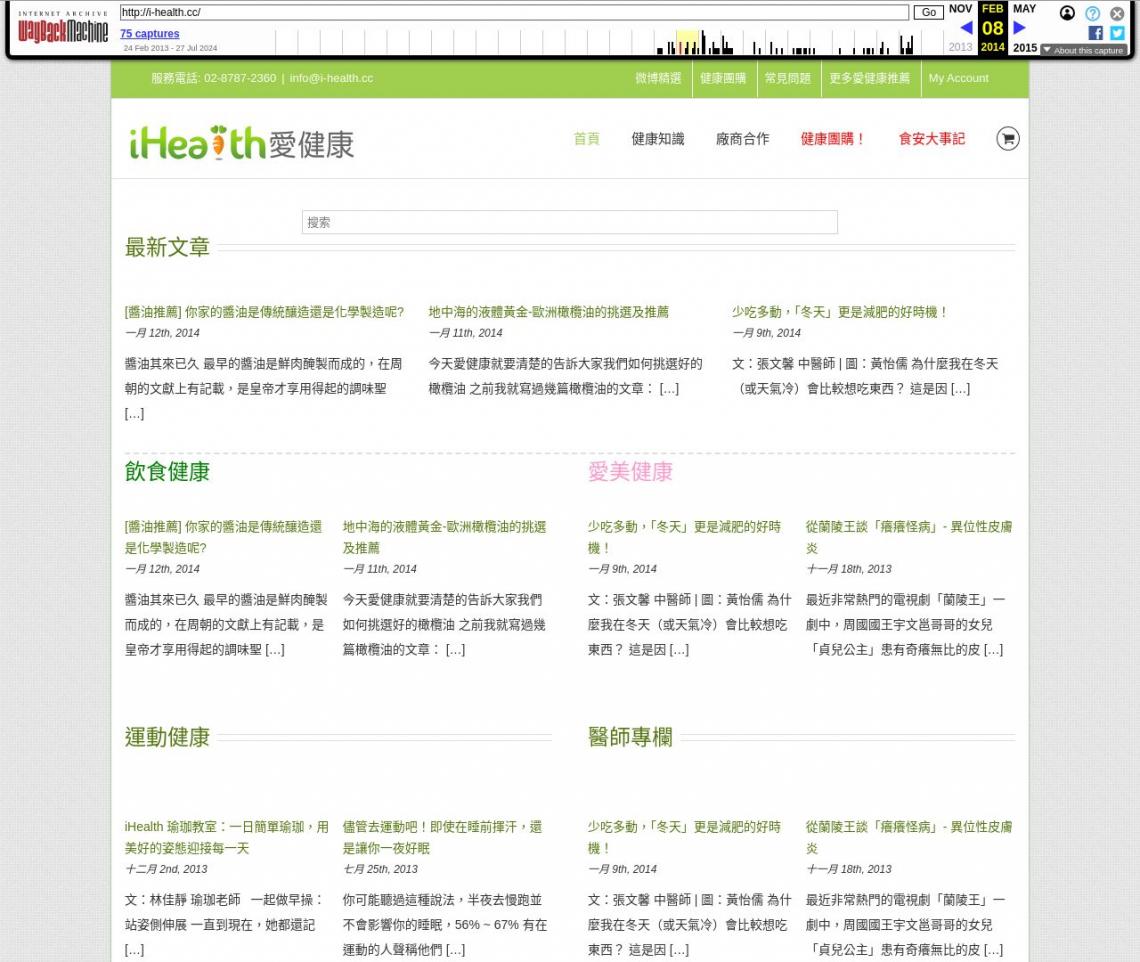Open the 健康團購！ red menu item
This screenshot has width=1140, height=962.
(x=832, y=139)
